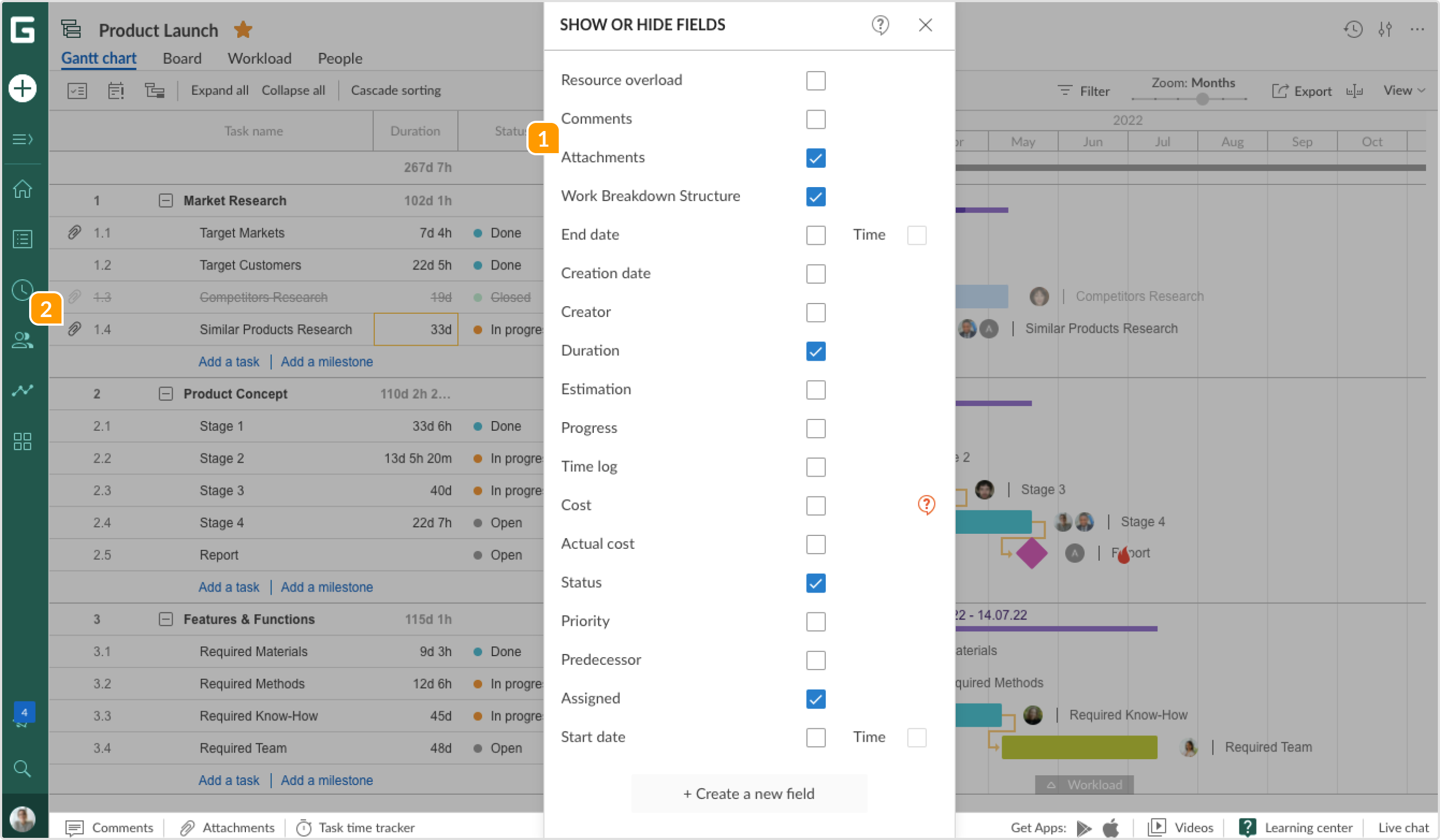
Task: Click the Export icon above the Gantt chart
Action: point(1302,90)
